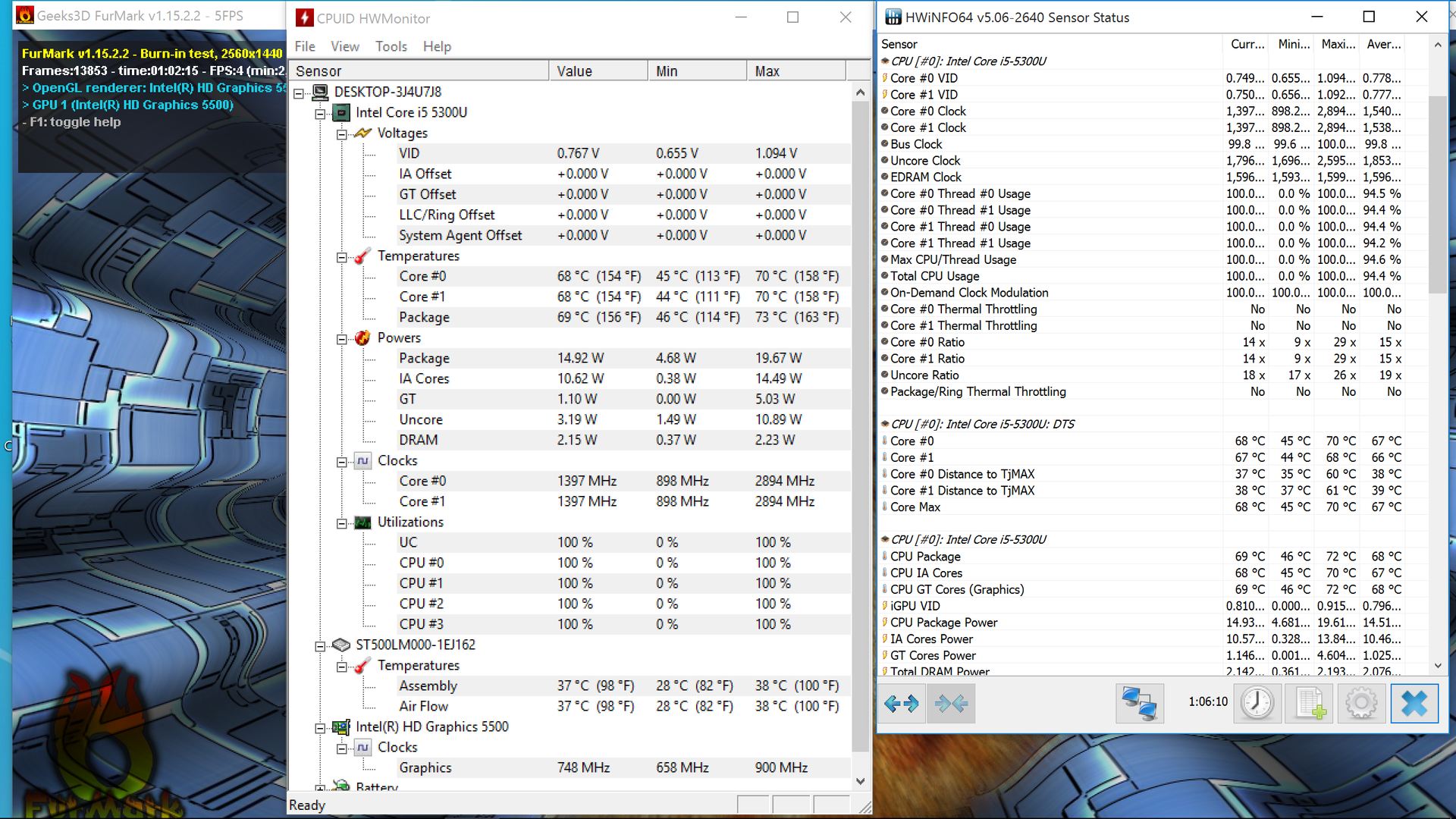The width and height of the screenshot is (1456, 819).
Task: Collapse the Intel Core i5 5300U node
Action: [320, 114]
